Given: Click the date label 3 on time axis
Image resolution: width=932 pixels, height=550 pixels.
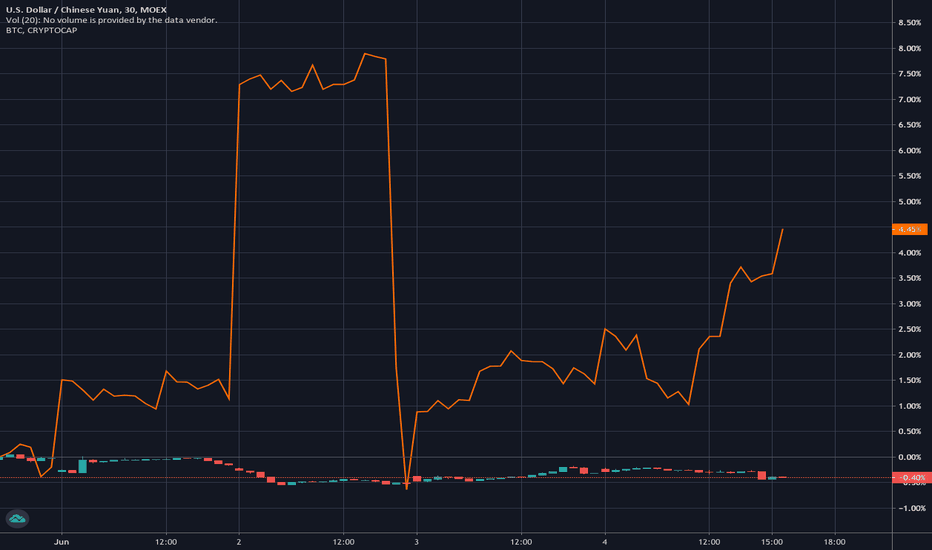Looking at the screenshot, I should [x=417, y=542].
